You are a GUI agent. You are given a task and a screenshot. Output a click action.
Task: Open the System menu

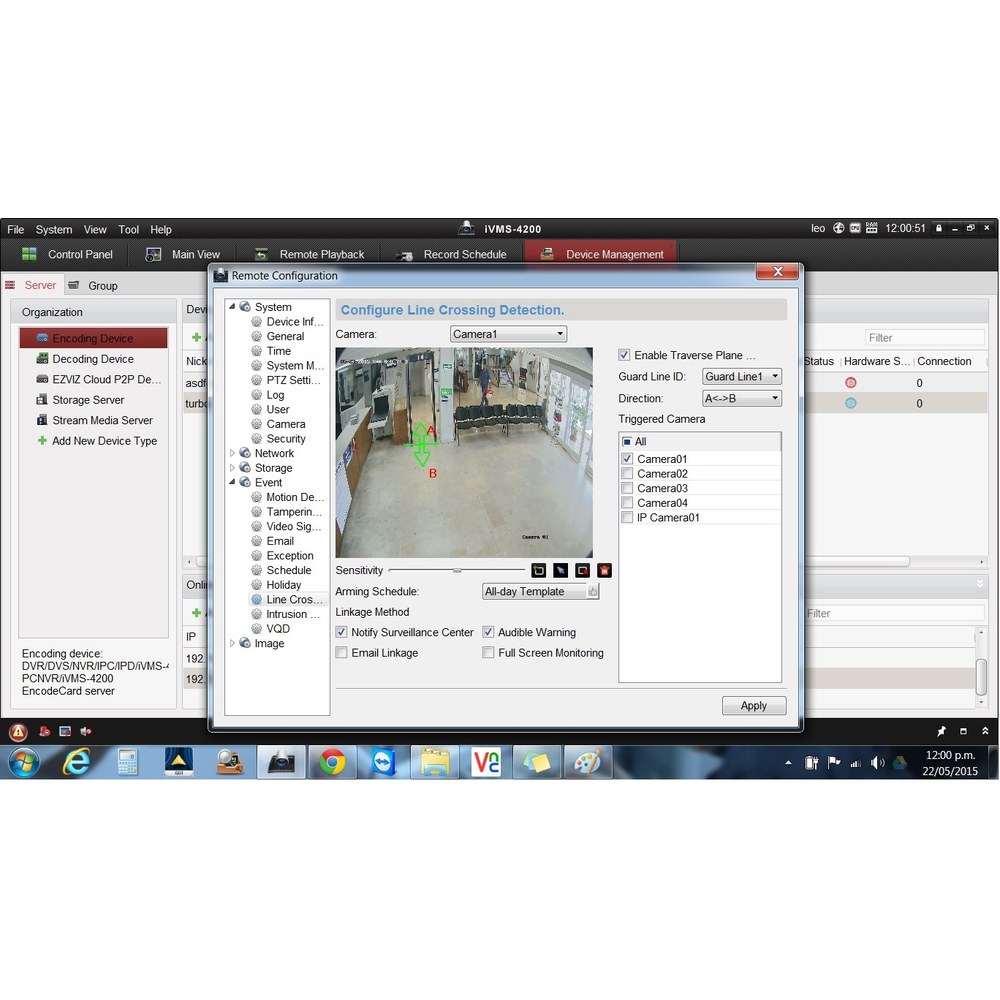click(x=54, y=230)
